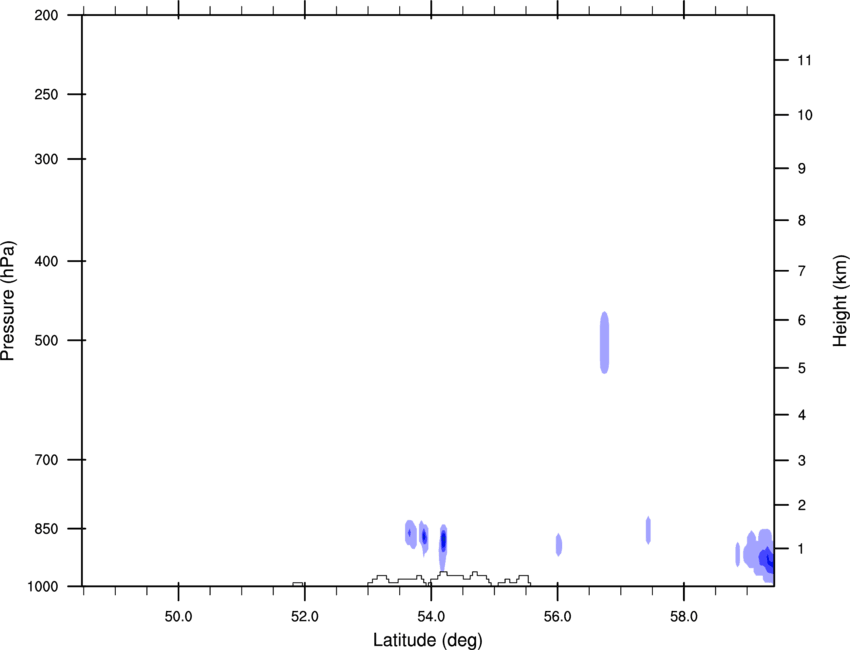The image size is (850, 650).
Task: Select the 500 pressure tick label
Action: pyautogui.click(x=46, y=340)
